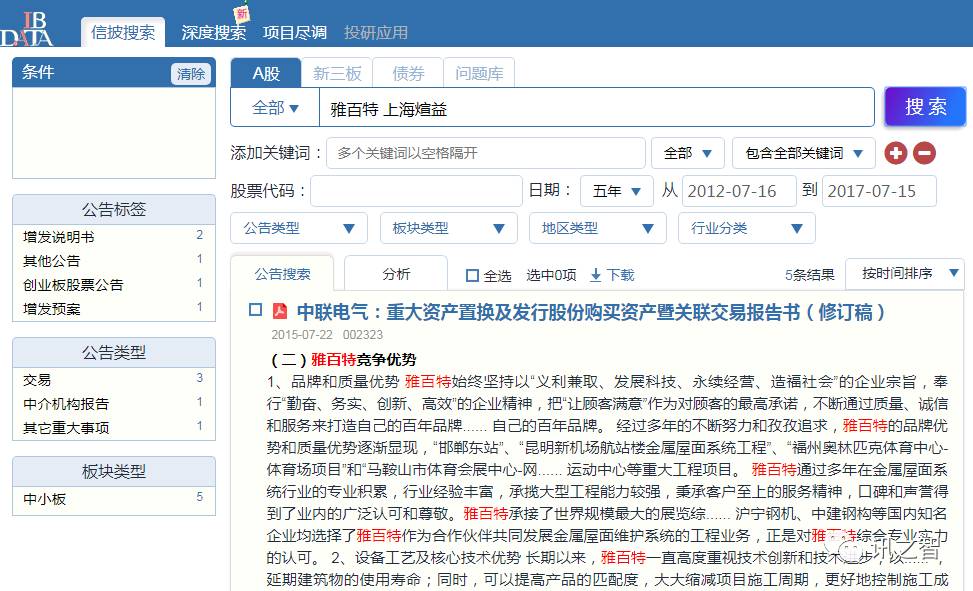Select the A股 market tab
Viewport: 973px width, 591px height.
click(266, 74)
